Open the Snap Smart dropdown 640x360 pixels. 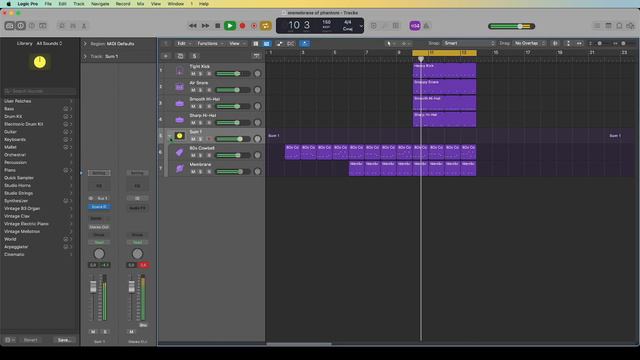pyautogui.click(x=469, y=43)
